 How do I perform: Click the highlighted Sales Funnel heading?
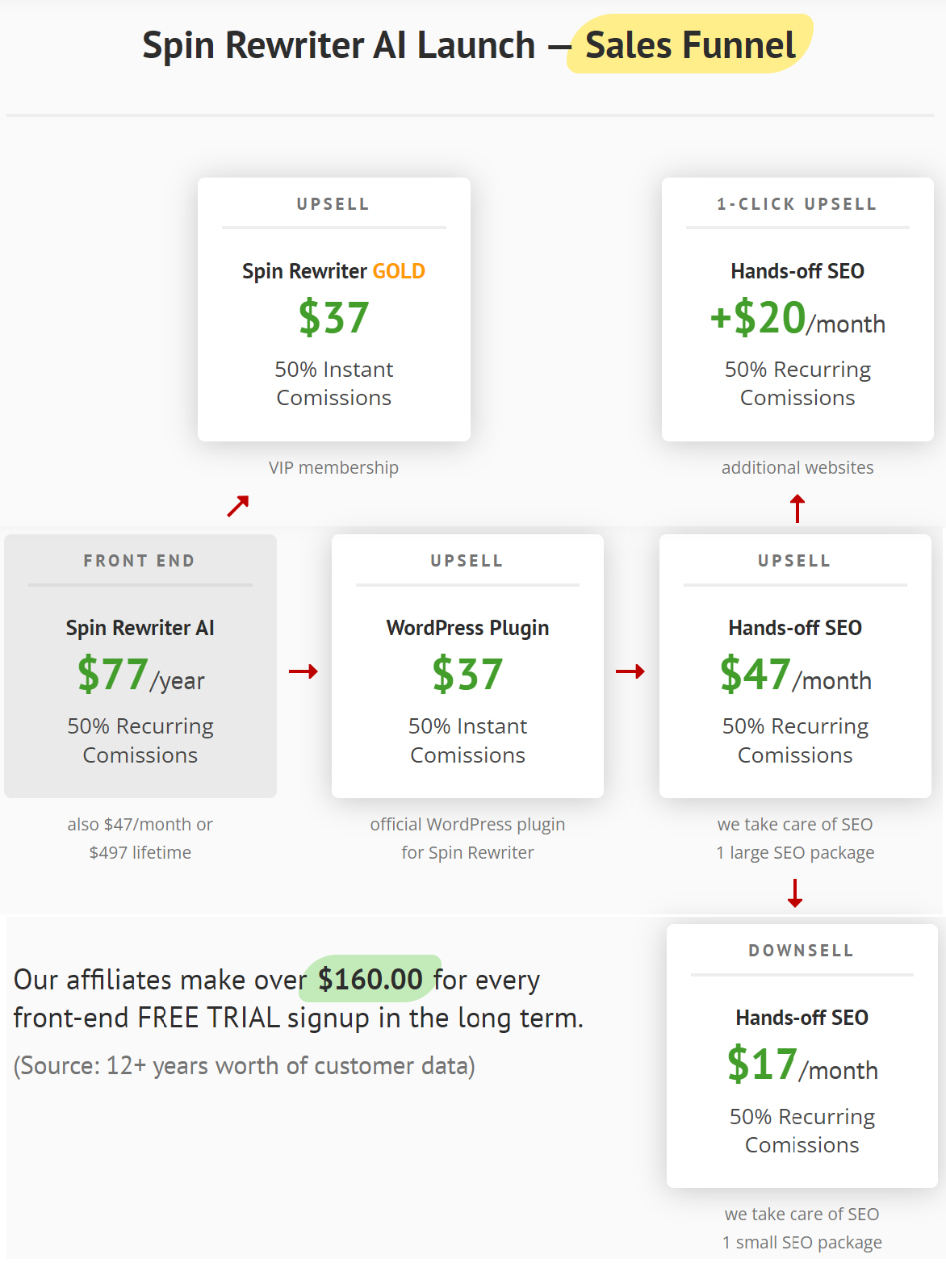(x=690, y=45)
